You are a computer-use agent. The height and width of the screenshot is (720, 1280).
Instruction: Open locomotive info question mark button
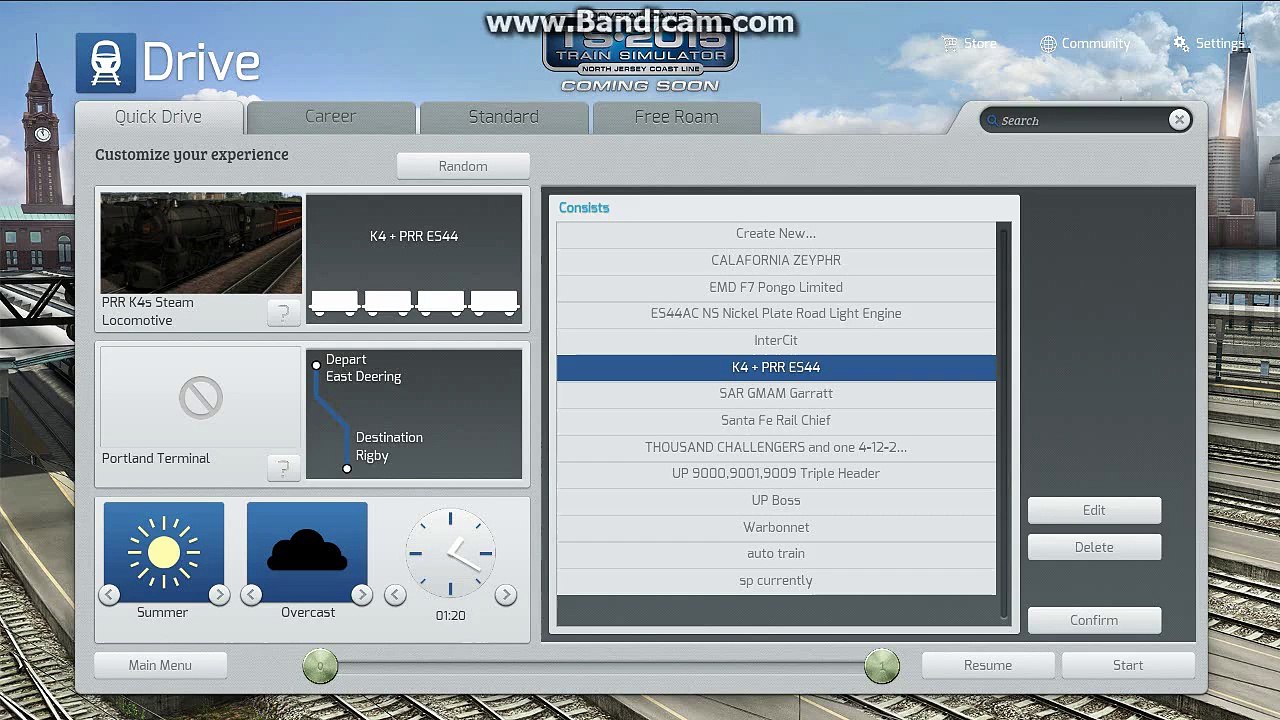(283, 313)
